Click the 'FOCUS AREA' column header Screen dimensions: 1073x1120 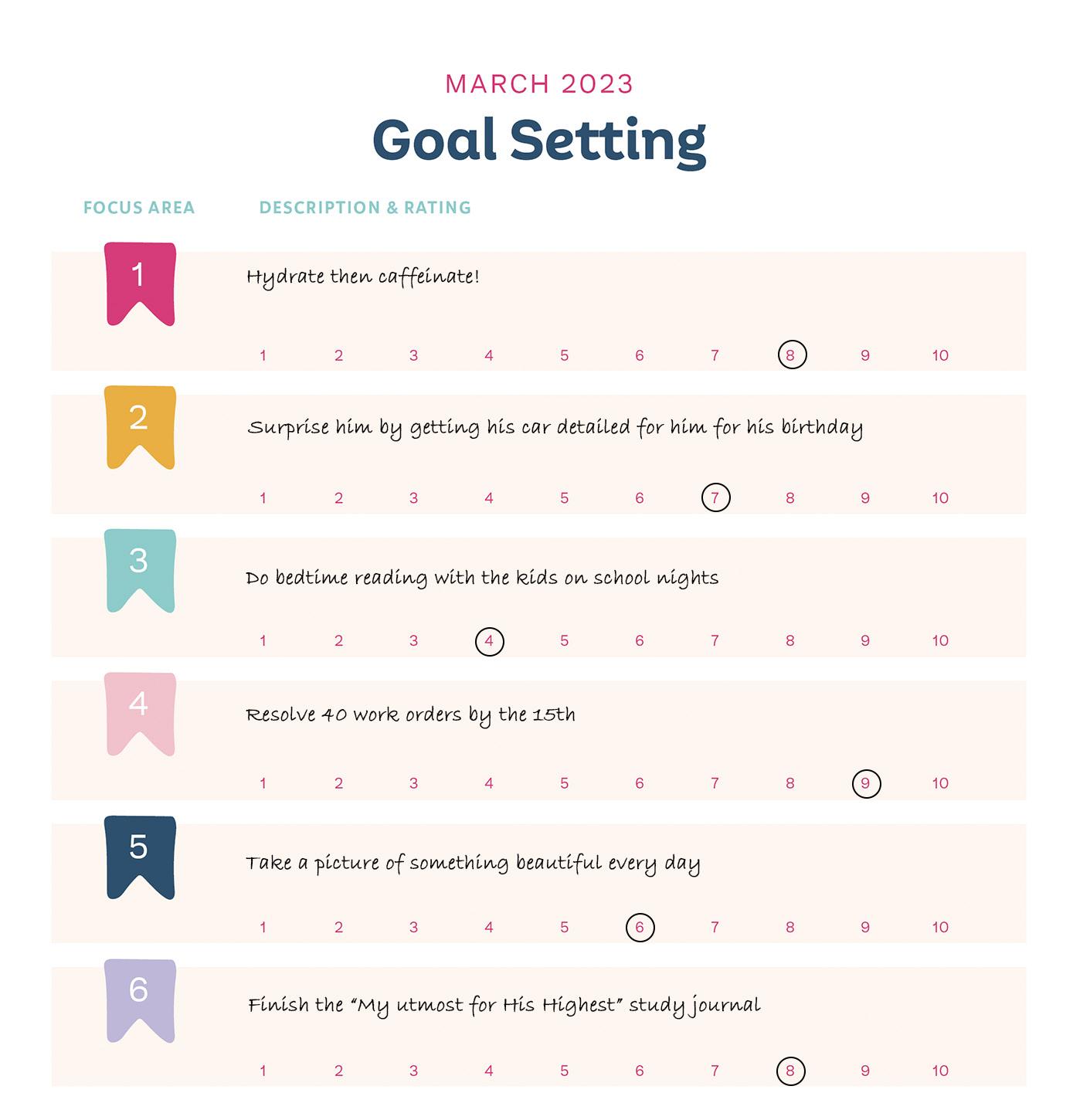139,208
